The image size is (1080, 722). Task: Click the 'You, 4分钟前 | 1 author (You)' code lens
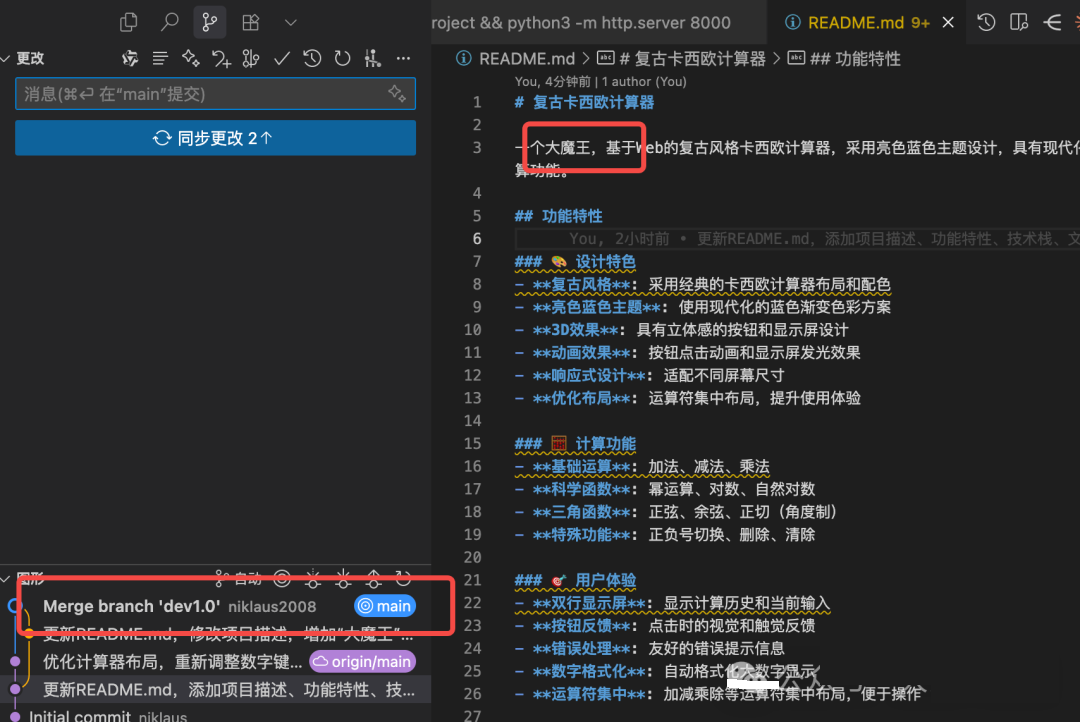(x=601, y=81)
